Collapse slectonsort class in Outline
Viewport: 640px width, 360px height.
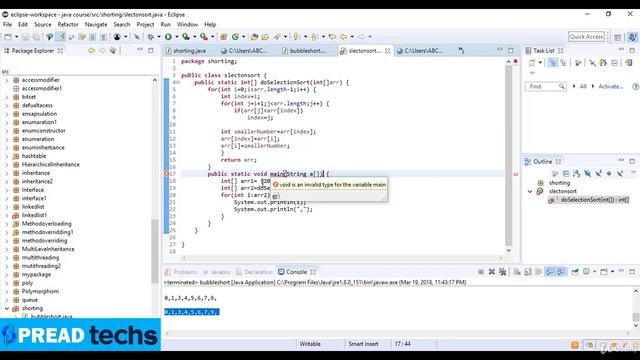(x=530, y=191)
